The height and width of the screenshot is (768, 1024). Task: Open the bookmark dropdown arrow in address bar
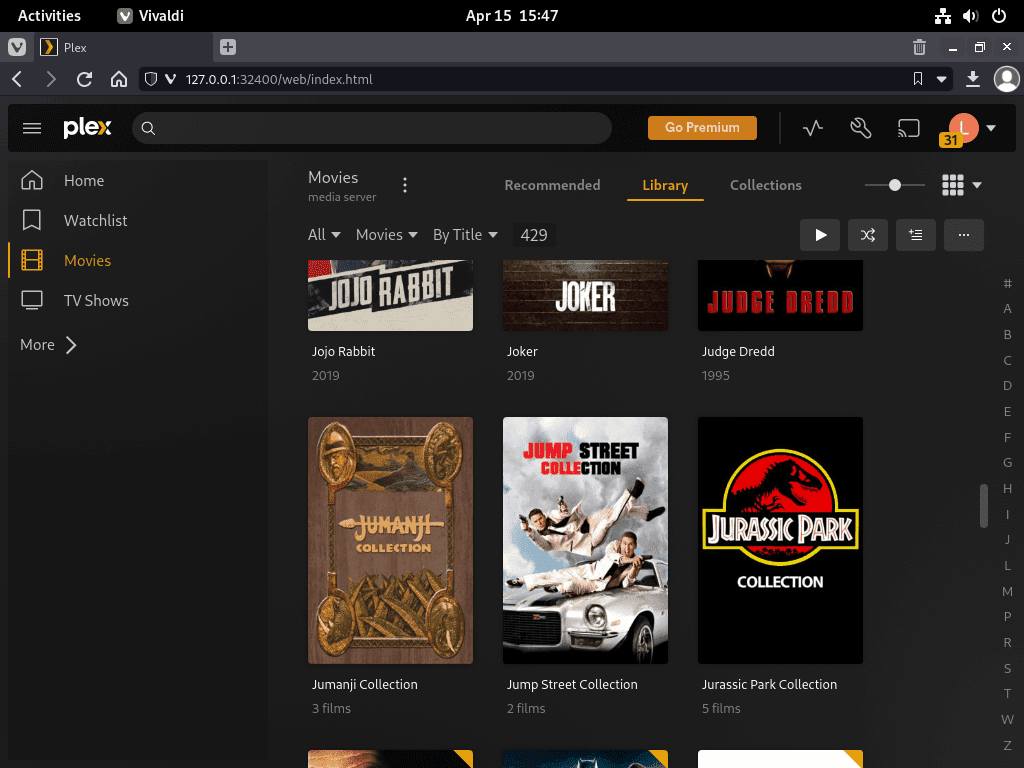[x=942, y=79]
